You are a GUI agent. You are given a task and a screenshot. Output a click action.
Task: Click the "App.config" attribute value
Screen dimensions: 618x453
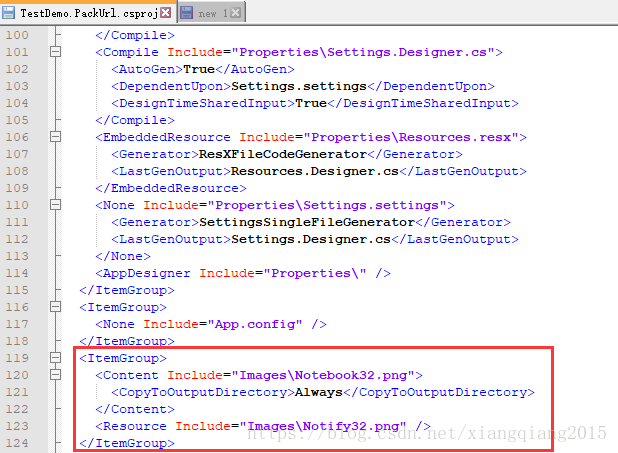point(255,324)
